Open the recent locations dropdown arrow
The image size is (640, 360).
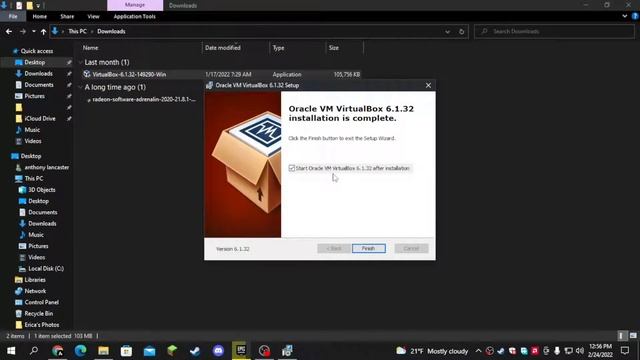point(33,31)
